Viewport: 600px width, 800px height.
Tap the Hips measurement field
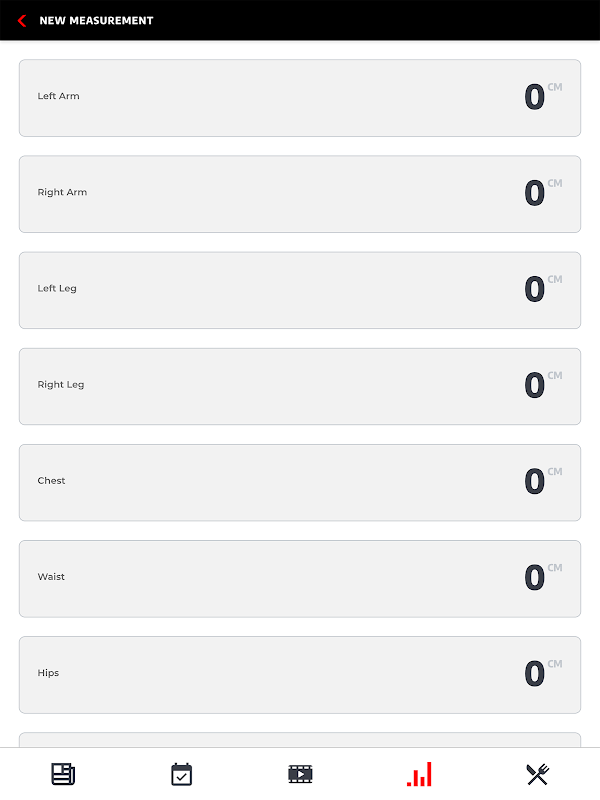click(300, 674)
